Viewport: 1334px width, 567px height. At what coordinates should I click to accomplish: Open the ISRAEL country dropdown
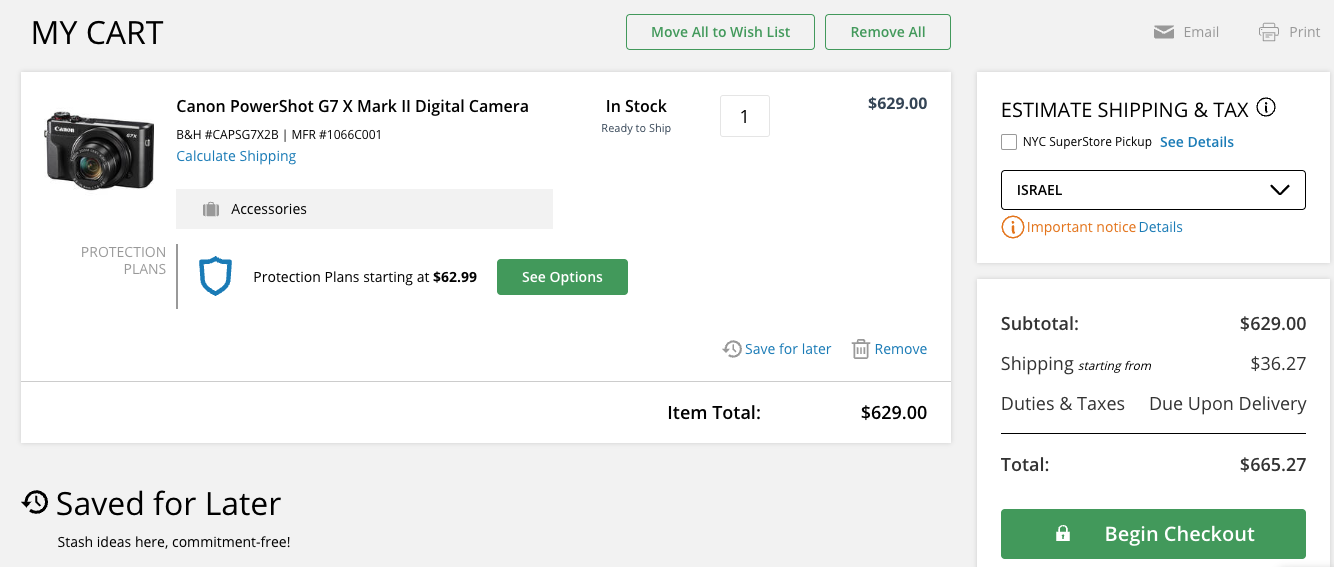(x=1153, y=190)
